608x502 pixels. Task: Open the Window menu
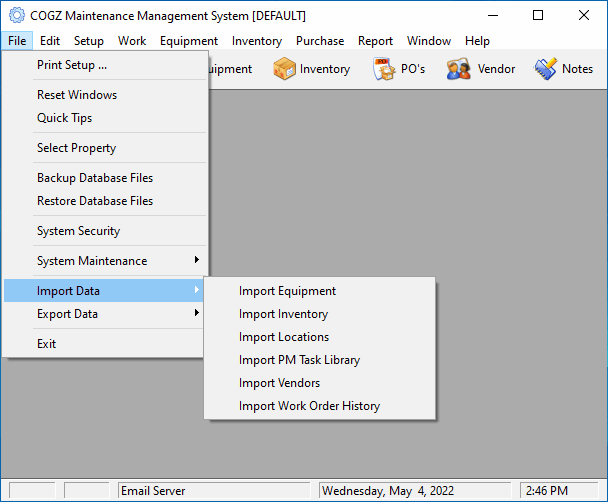(429, 41)
